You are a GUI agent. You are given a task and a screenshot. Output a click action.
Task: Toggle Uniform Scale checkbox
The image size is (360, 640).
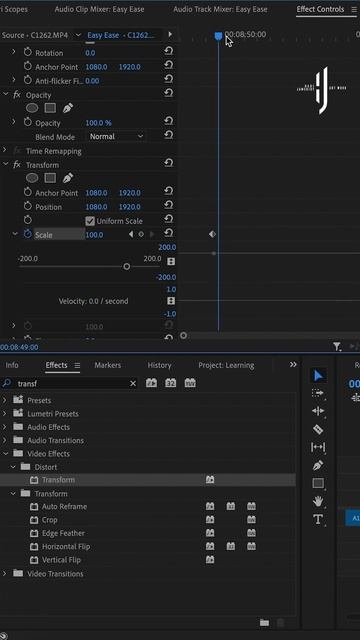pos(90,221)
